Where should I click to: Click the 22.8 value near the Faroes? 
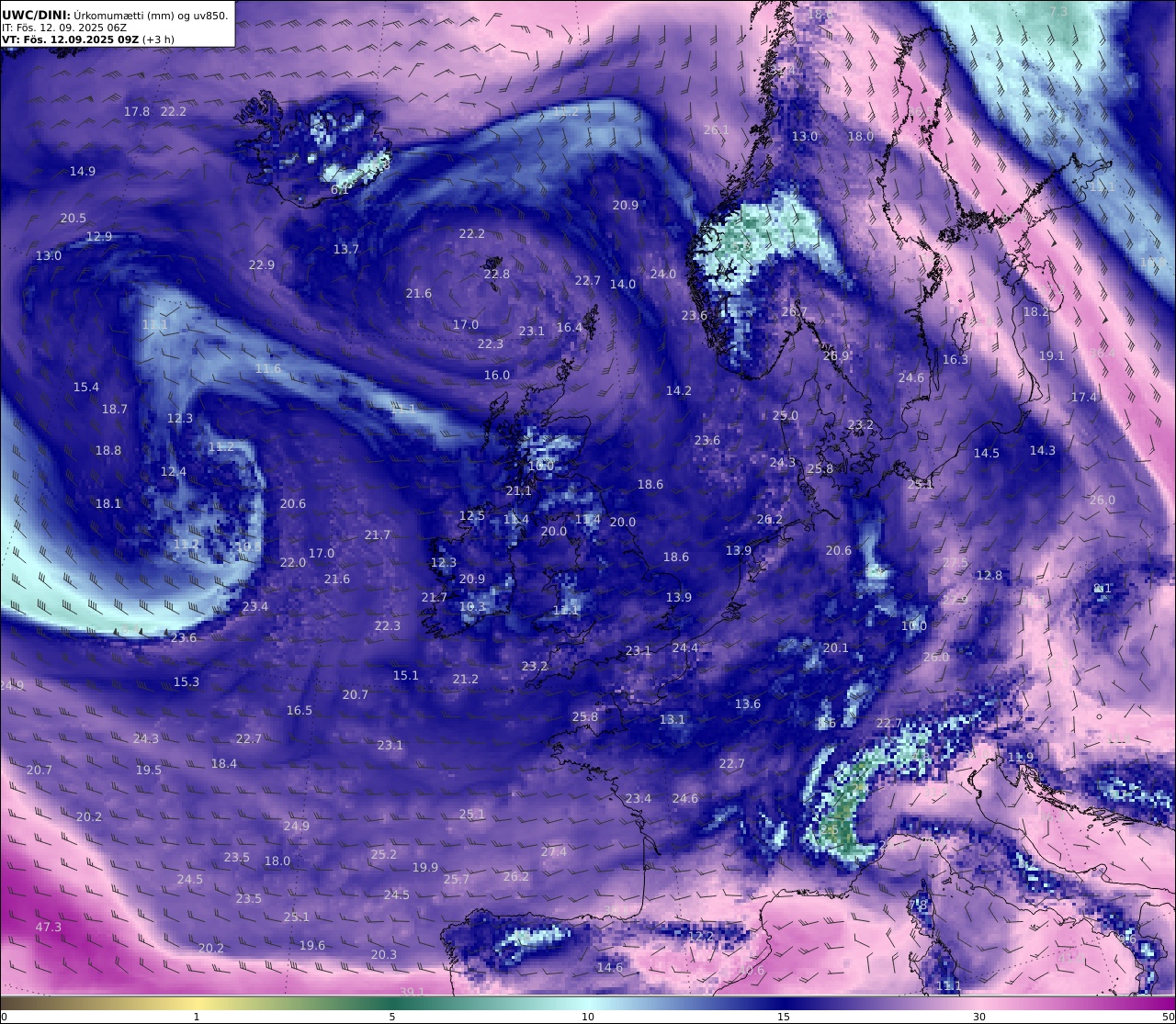(497, 275)
